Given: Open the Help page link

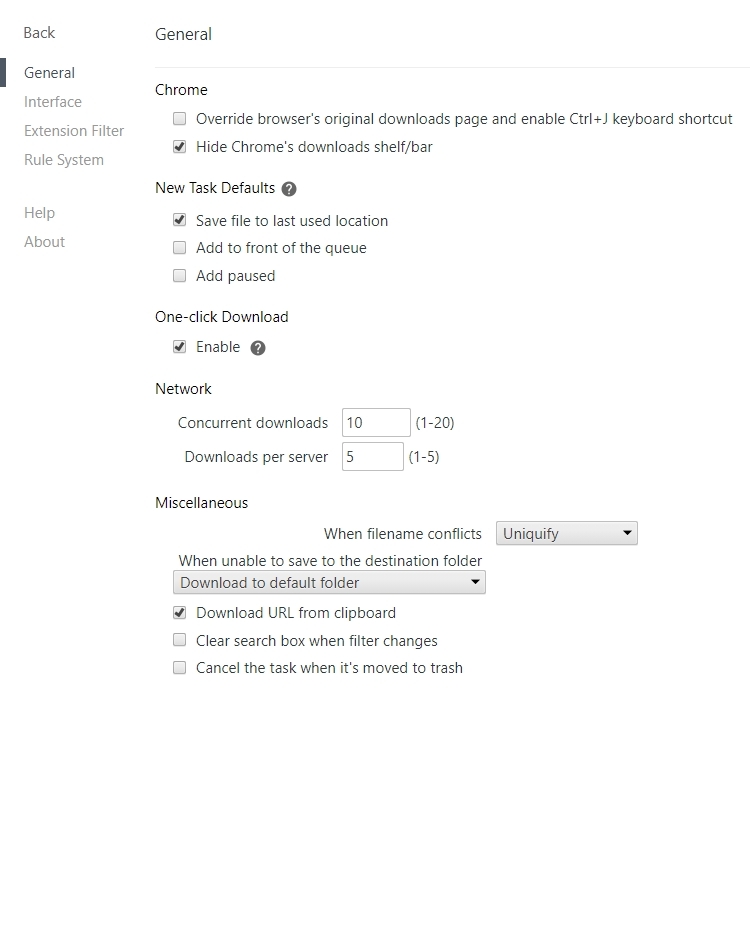Looking at the screenshot, I should tap(39, 213).
